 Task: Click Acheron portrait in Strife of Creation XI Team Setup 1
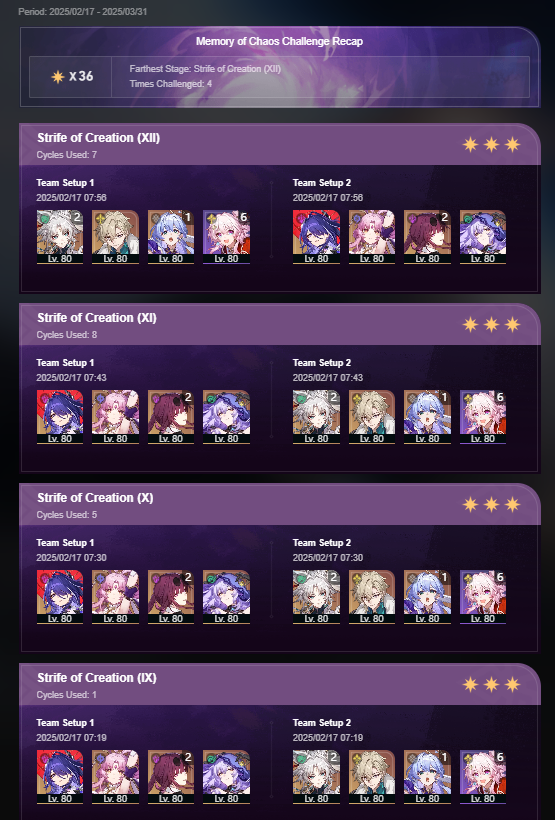60,416
